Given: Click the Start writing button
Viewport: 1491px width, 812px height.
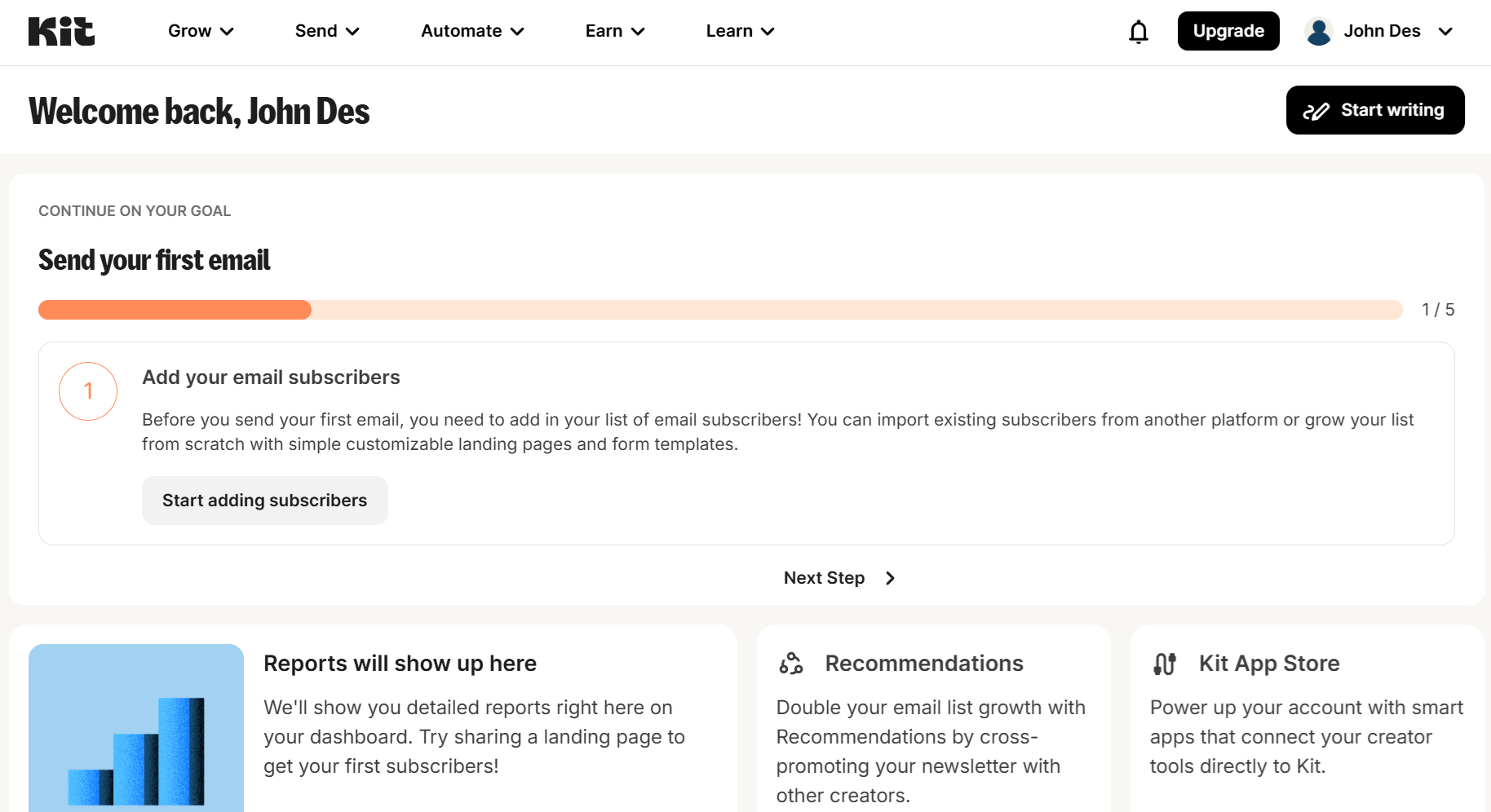Looking at the screenshot, I should [1375, 109].
